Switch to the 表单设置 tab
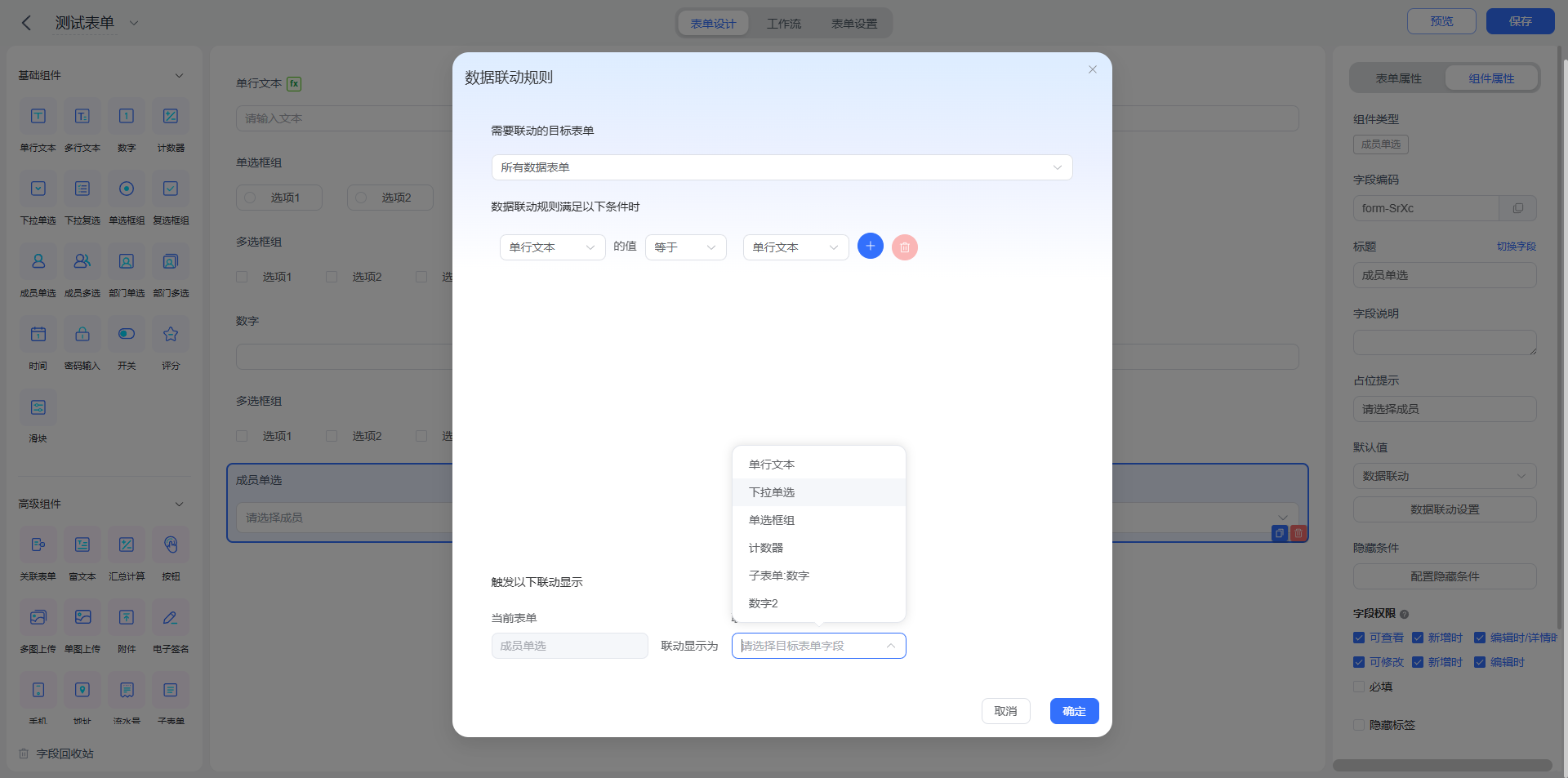This screenshot has width=1568, height=778. click(x=854, y=24)
